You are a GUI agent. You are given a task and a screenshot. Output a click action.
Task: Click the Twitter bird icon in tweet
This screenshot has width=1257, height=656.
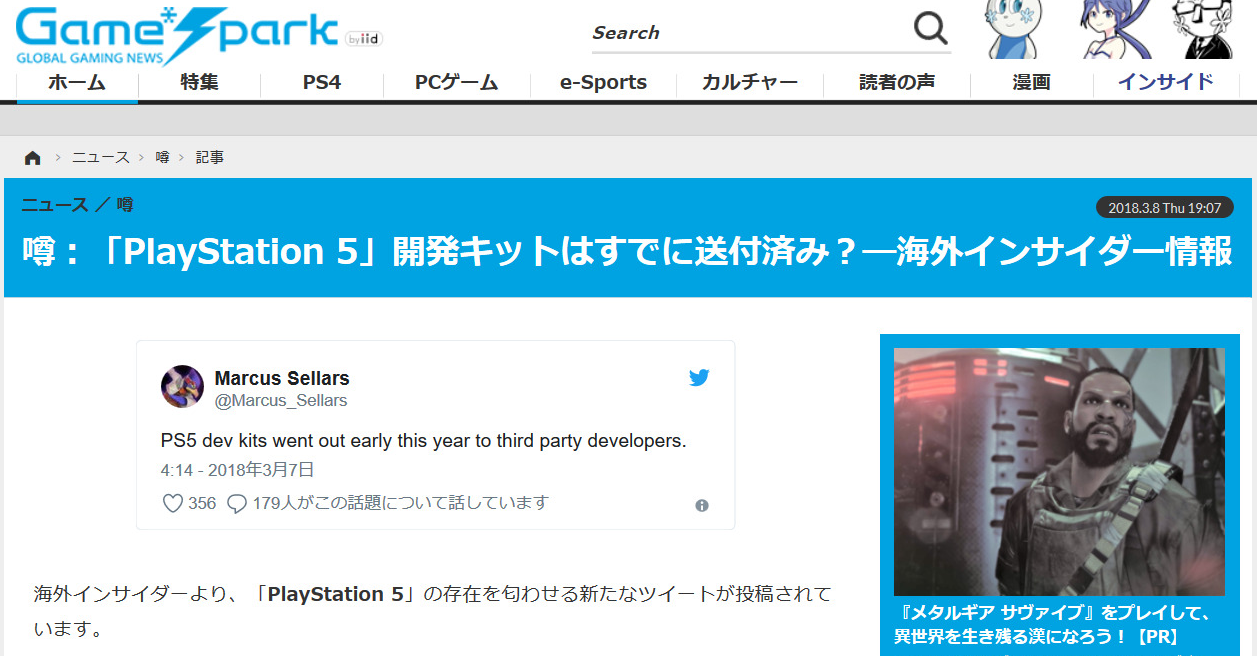[x=699, y=378]
